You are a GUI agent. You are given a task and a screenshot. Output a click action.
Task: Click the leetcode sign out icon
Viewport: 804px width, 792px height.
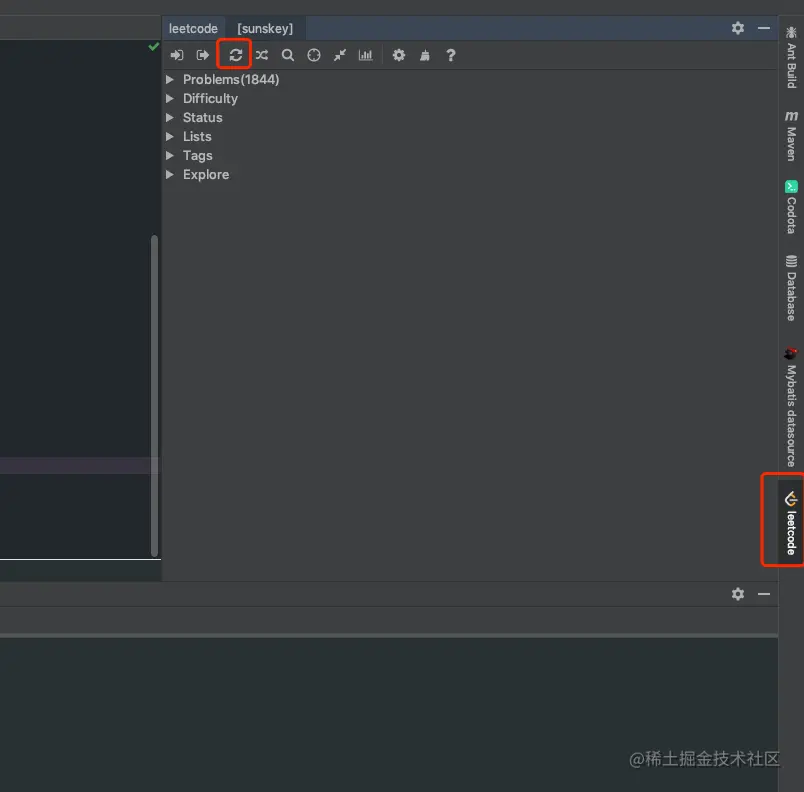203,55
